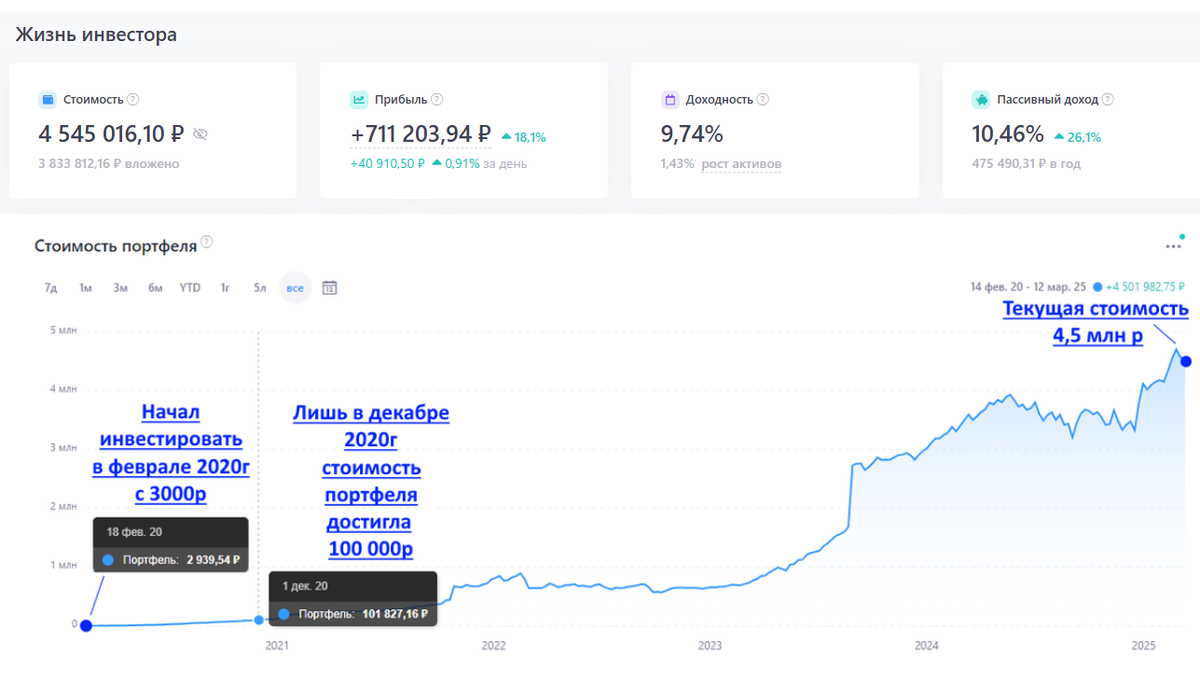Click the question mark beside Доходность

click(x=763, y=100)
